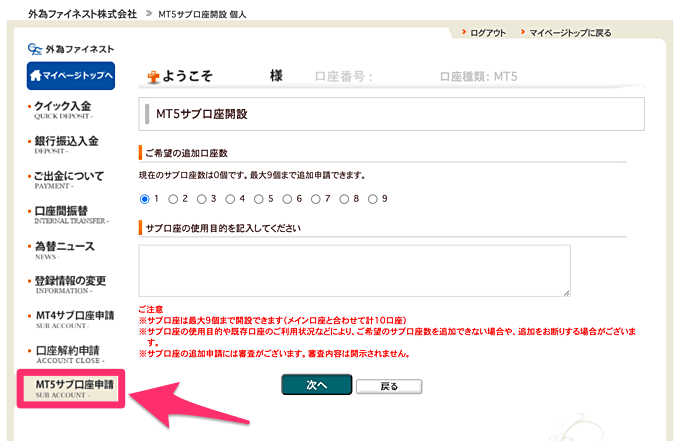The width and height of the screenshot is (680, 441).
Task: Select radio button 8 sub-accounts
Action: [344, 199]
